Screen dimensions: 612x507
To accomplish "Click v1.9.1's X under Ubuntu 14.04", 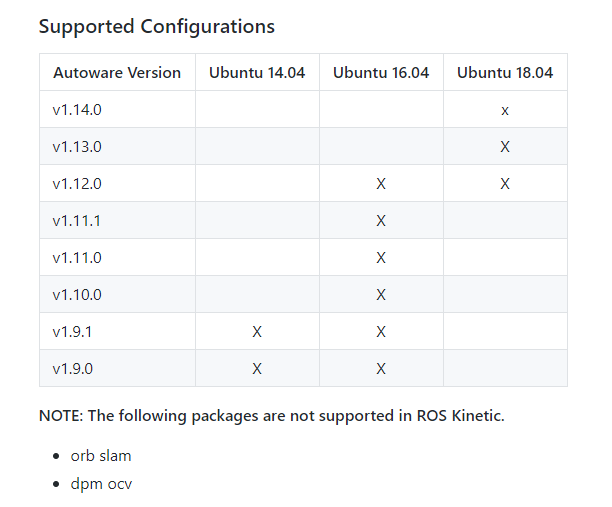I will coord(257,331).
